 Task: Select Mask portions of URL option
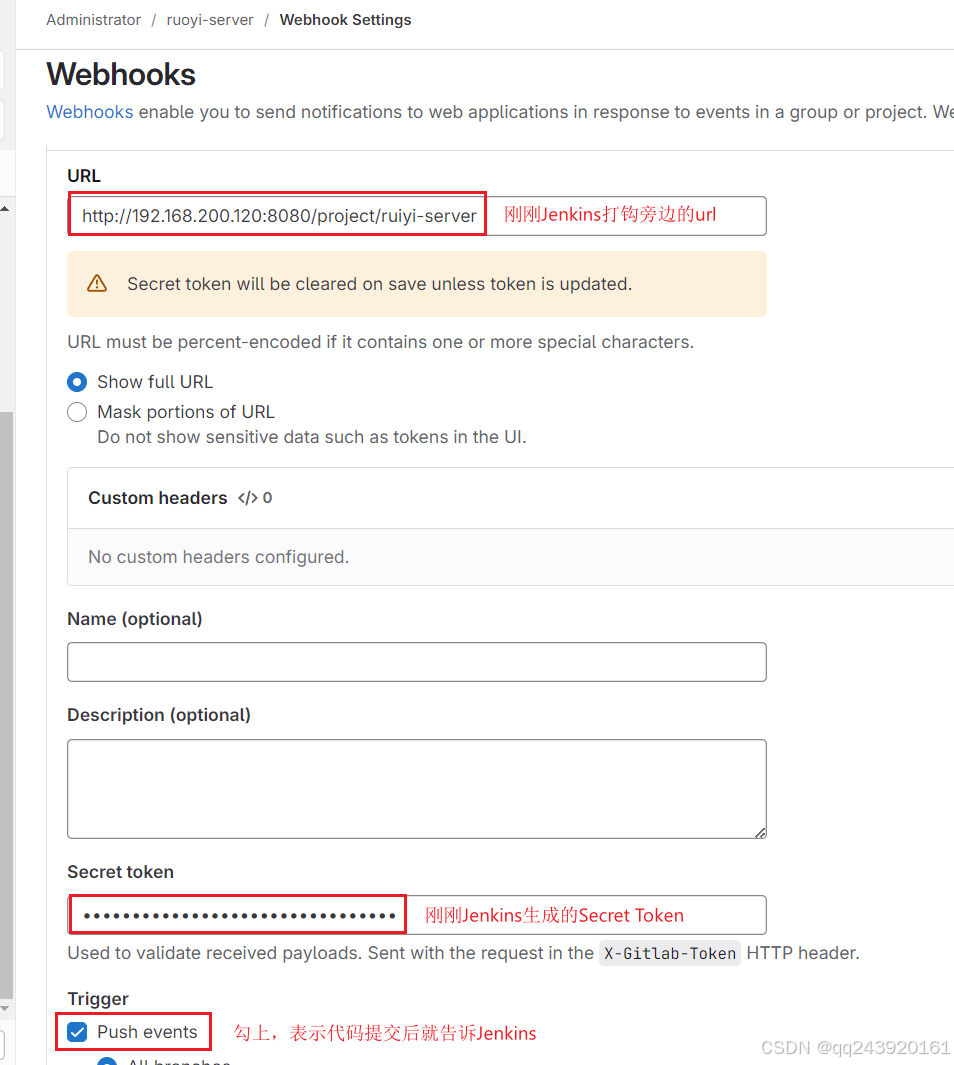click(x=77, y=412)
